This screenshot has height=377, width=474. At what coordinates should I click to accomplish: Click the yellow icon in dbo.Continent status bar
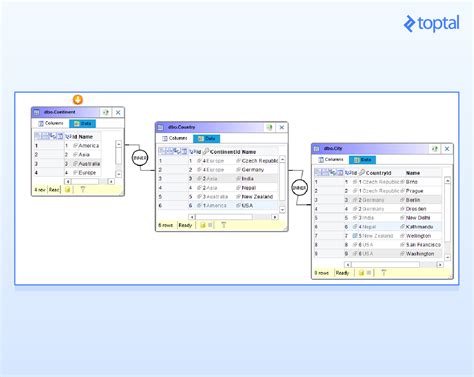(x=68, y=190)
